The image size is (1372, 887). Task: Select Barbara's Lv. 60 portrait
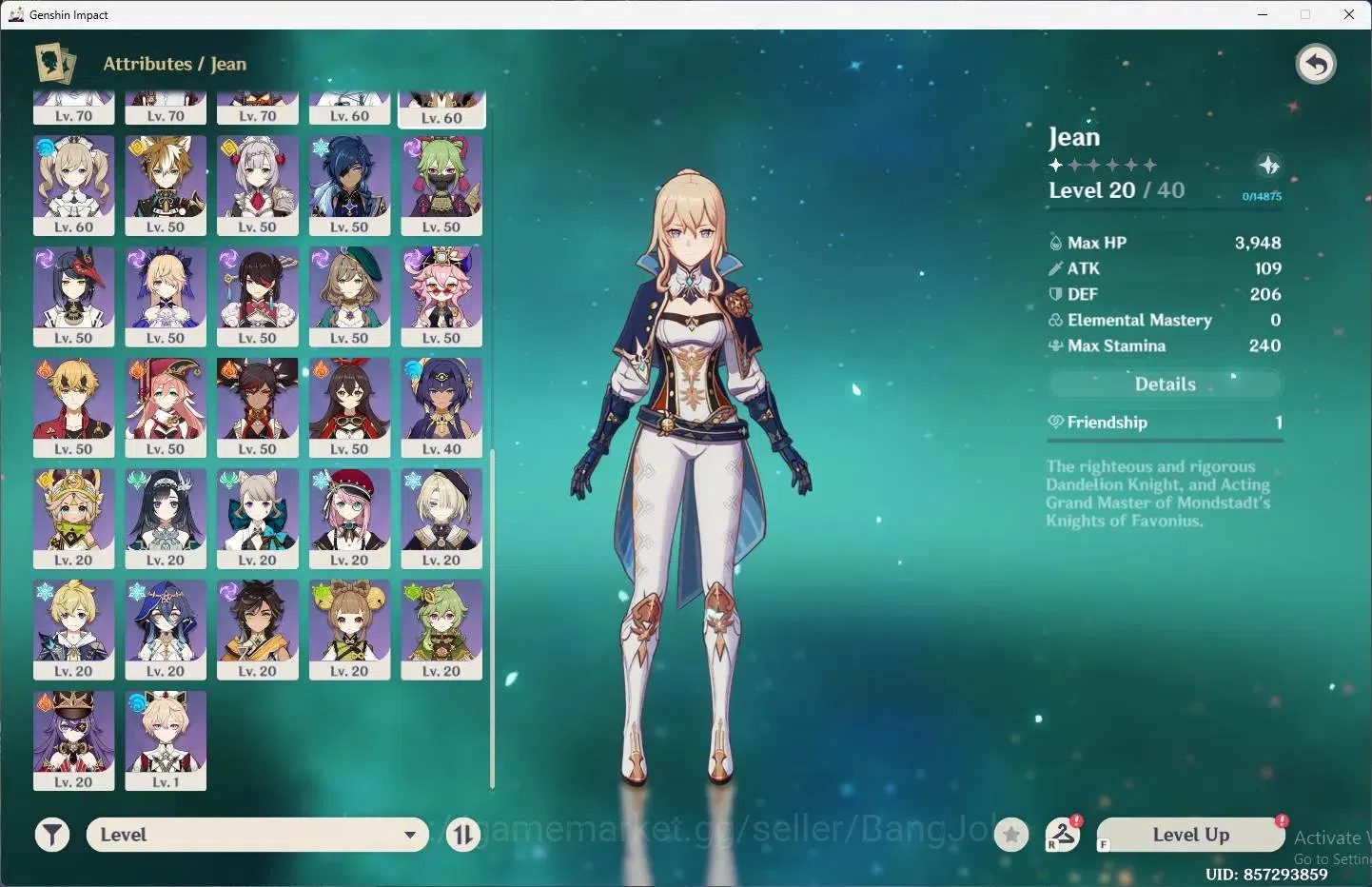[x=73, y=186]
